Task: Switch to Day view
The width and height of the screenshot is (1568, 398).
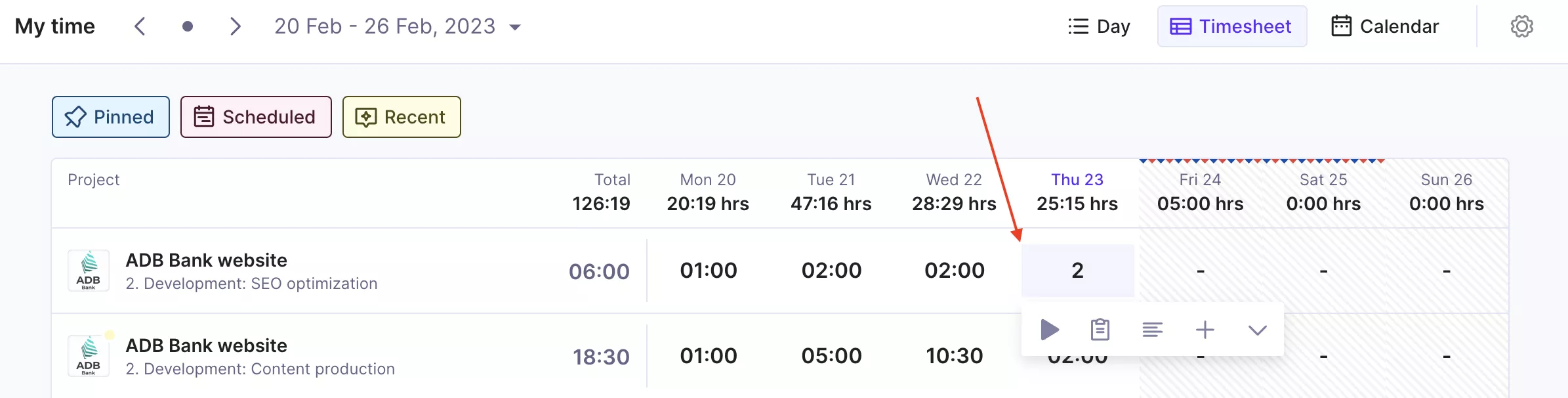Action: pos(1099,26)
